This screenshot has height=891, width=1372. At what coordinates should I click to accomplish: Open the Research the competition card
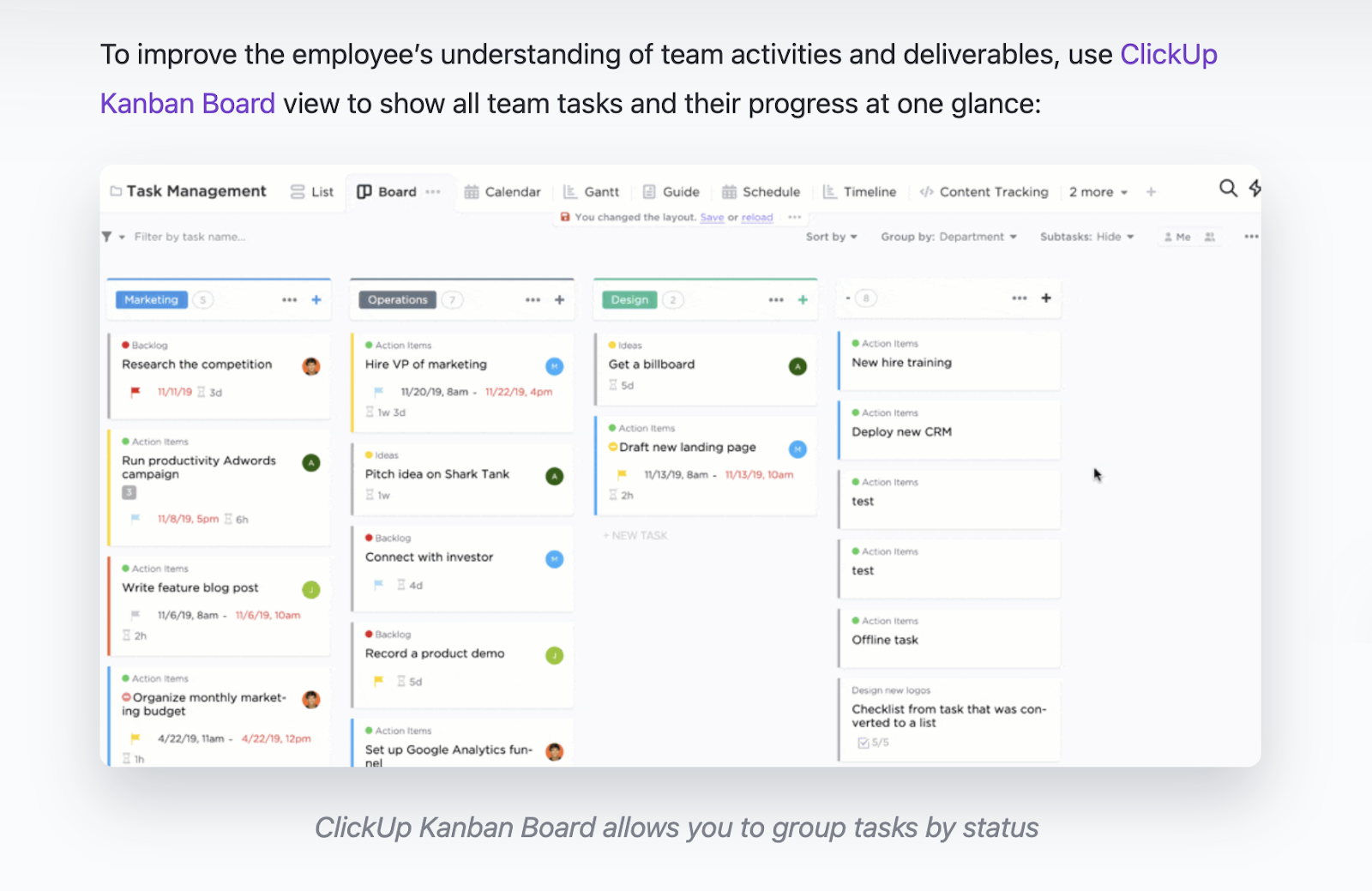(220, 376)
